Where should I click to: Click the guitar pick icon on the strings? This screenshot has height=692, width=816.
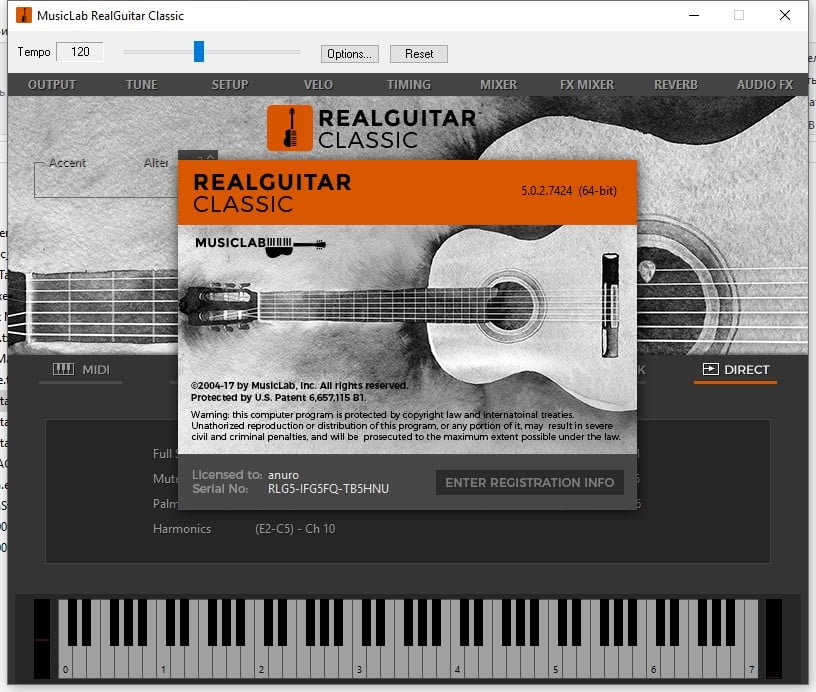pyautogui.click(x=647, y=271)
